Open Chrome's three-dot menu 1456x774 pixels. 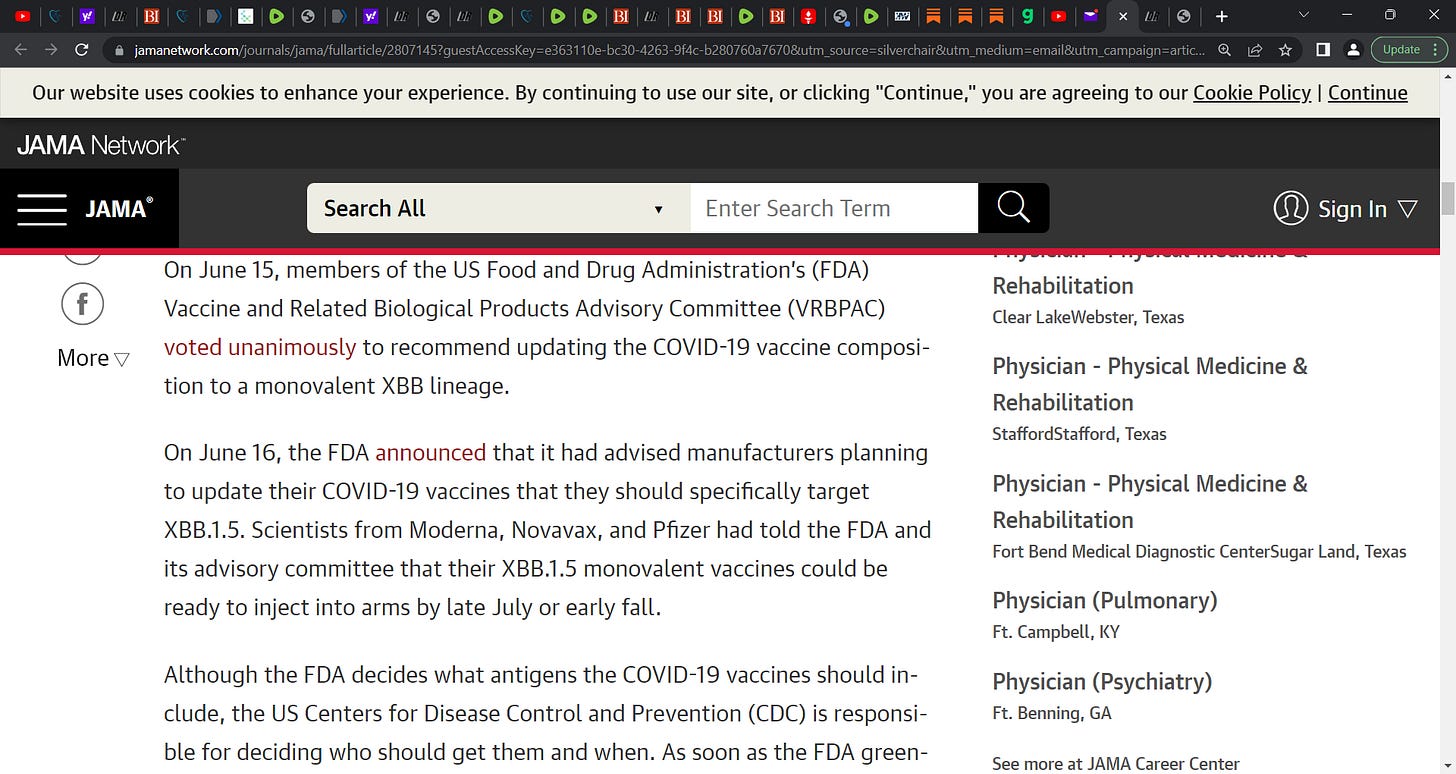1437,50
